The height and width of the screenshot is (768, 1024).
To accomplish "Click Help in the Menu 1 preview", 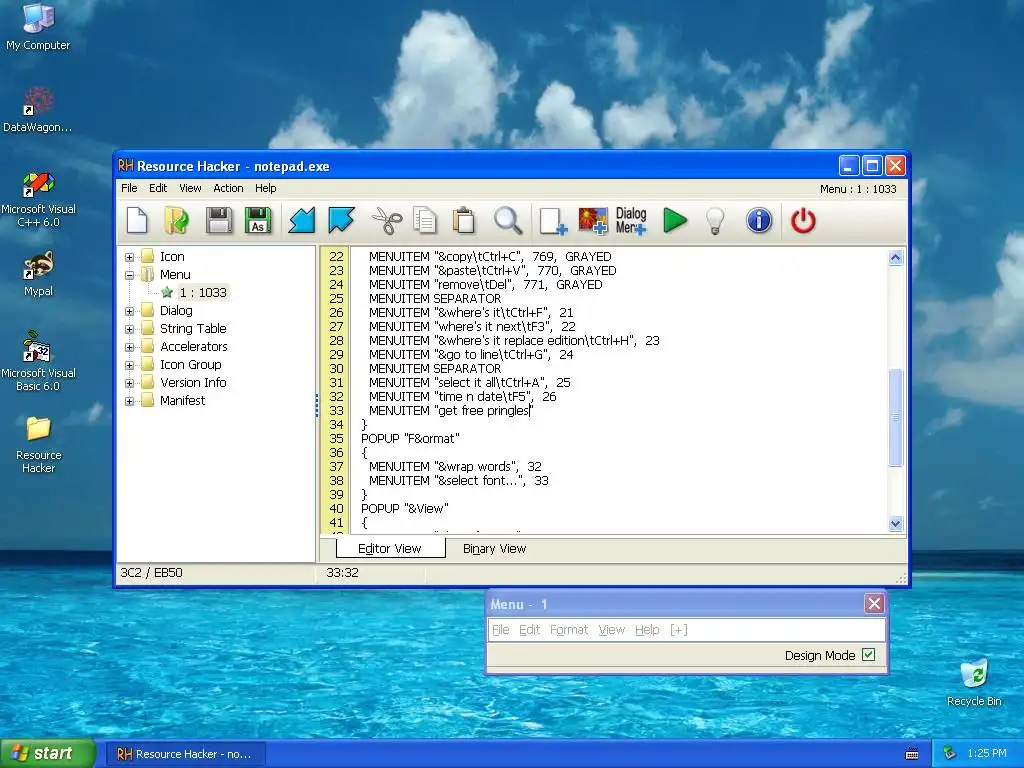I will coord(647,630).
